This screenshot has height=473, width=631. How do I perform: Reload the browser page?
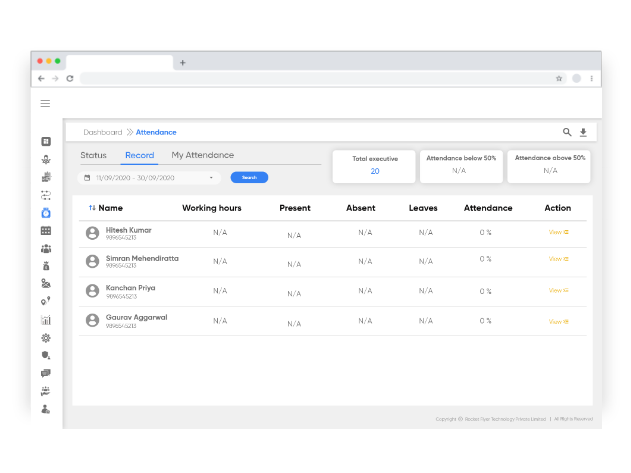[x=70, y=78]
